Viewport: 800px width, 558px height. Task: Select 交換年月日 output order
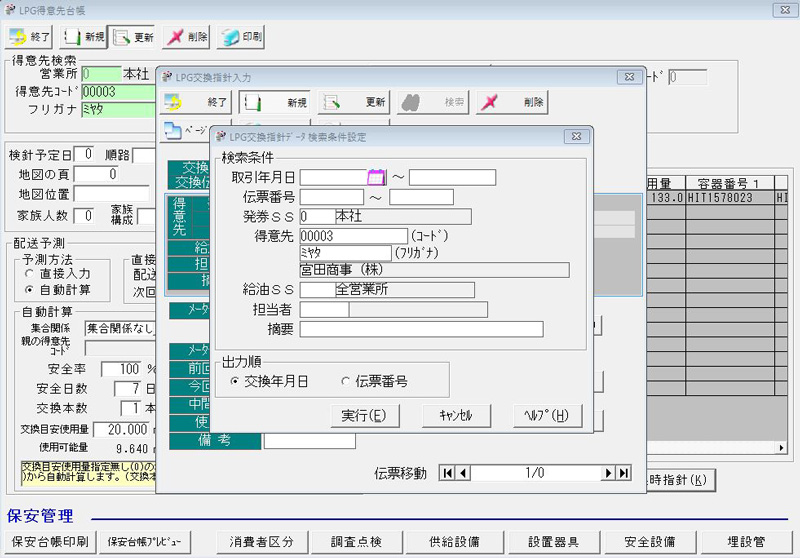pyautogui.click(x=234, y=381)
